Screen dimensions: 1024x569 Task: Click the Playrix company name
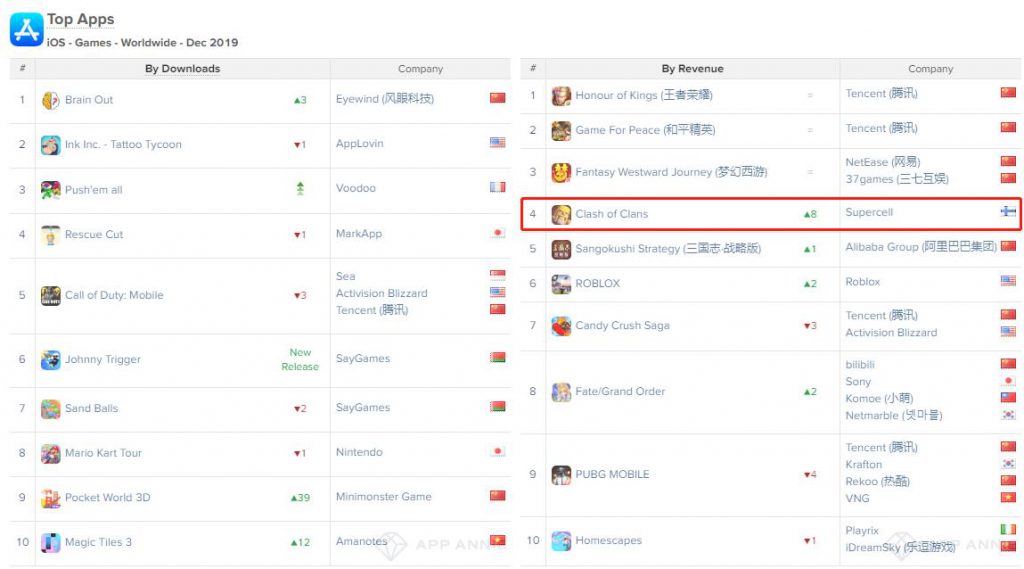[862, 530]
